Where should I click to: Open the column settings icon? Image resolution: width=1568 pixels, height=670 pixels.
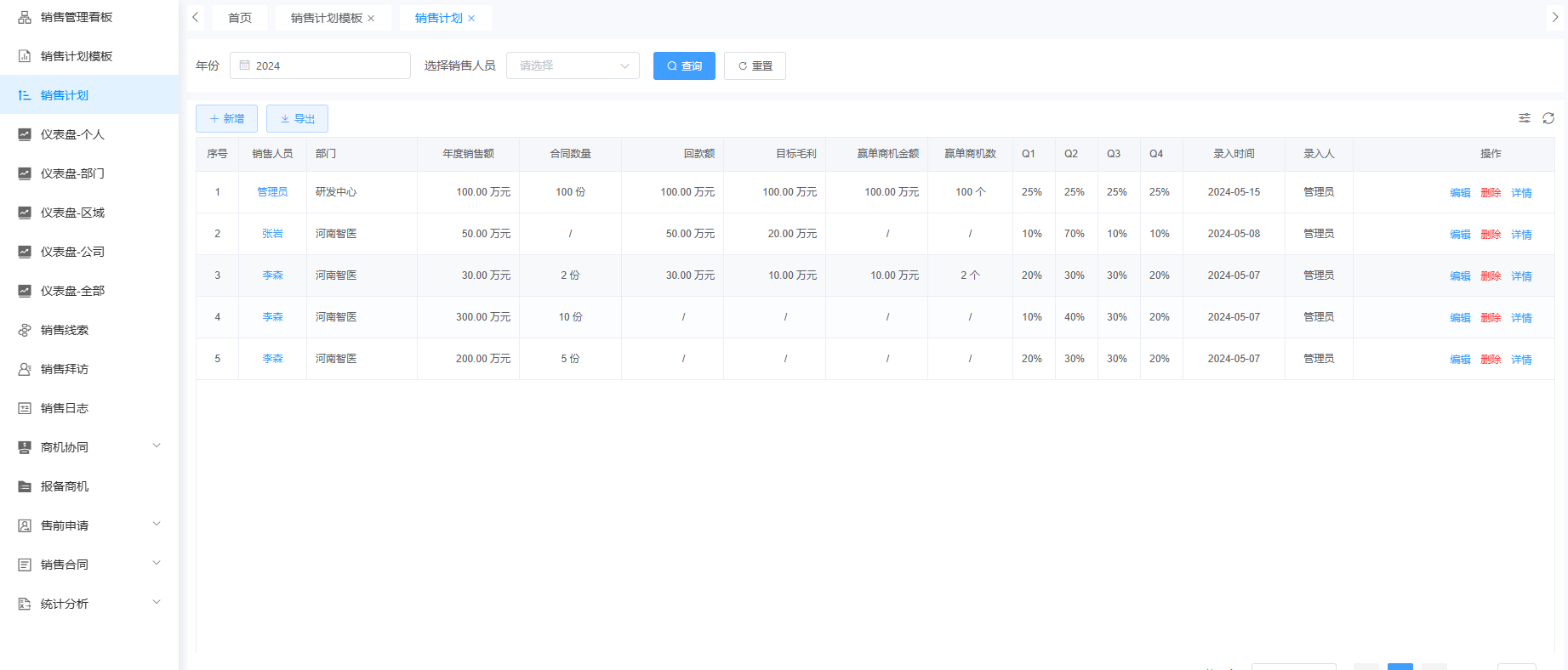[x=1525, y=118]
